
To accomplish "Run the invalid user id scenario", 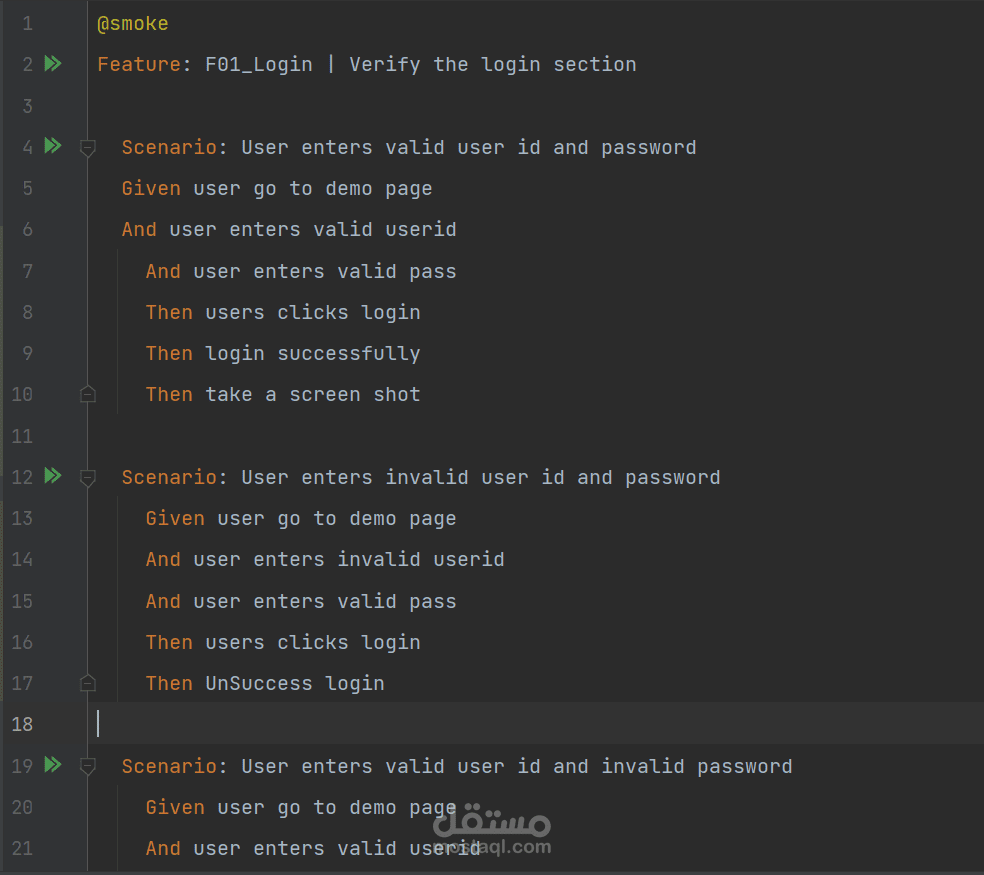I will pos(53,476).
